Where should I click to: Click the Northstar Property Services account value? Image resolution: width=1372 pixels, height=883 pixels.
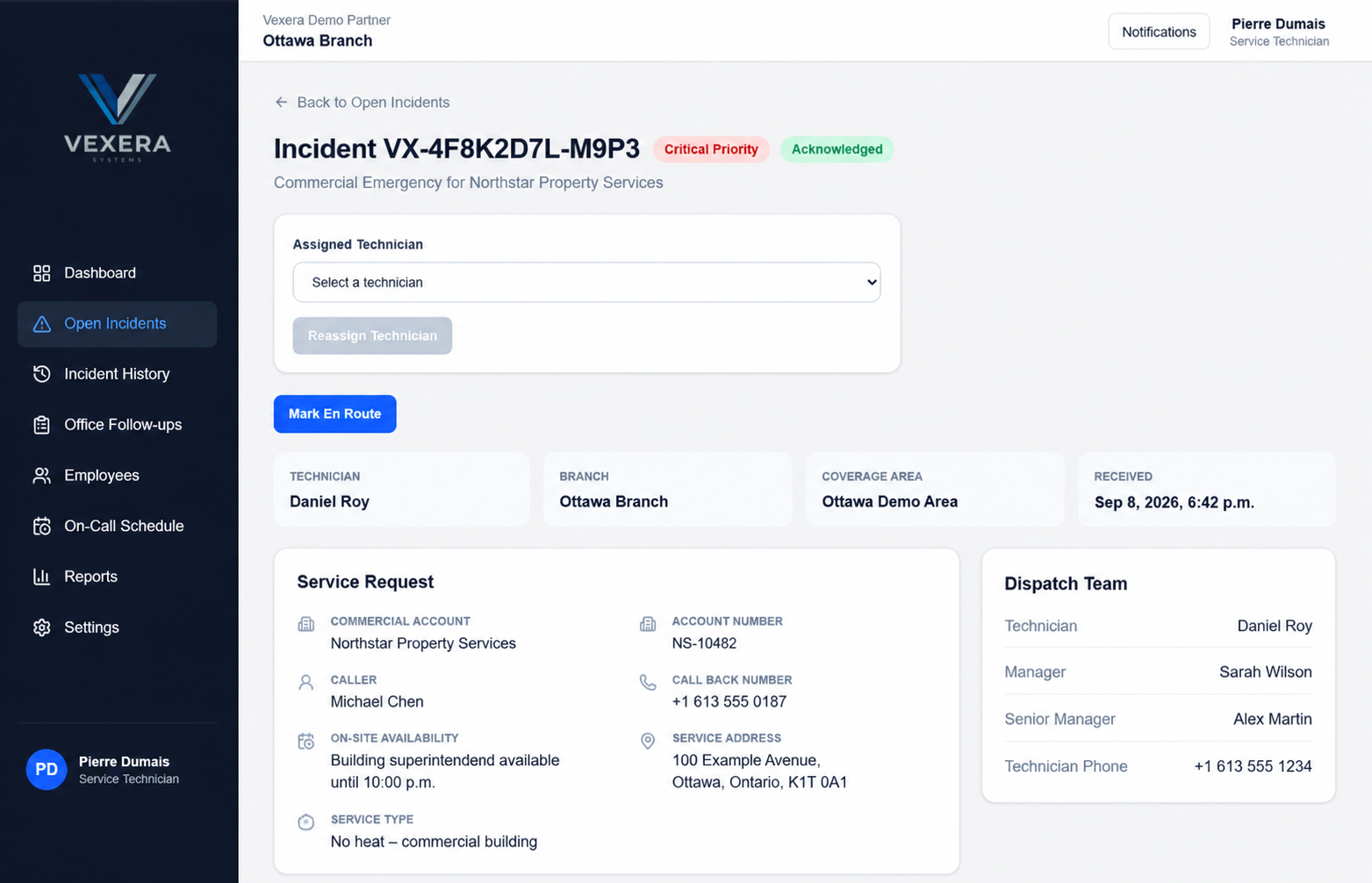tap(423, 643)
